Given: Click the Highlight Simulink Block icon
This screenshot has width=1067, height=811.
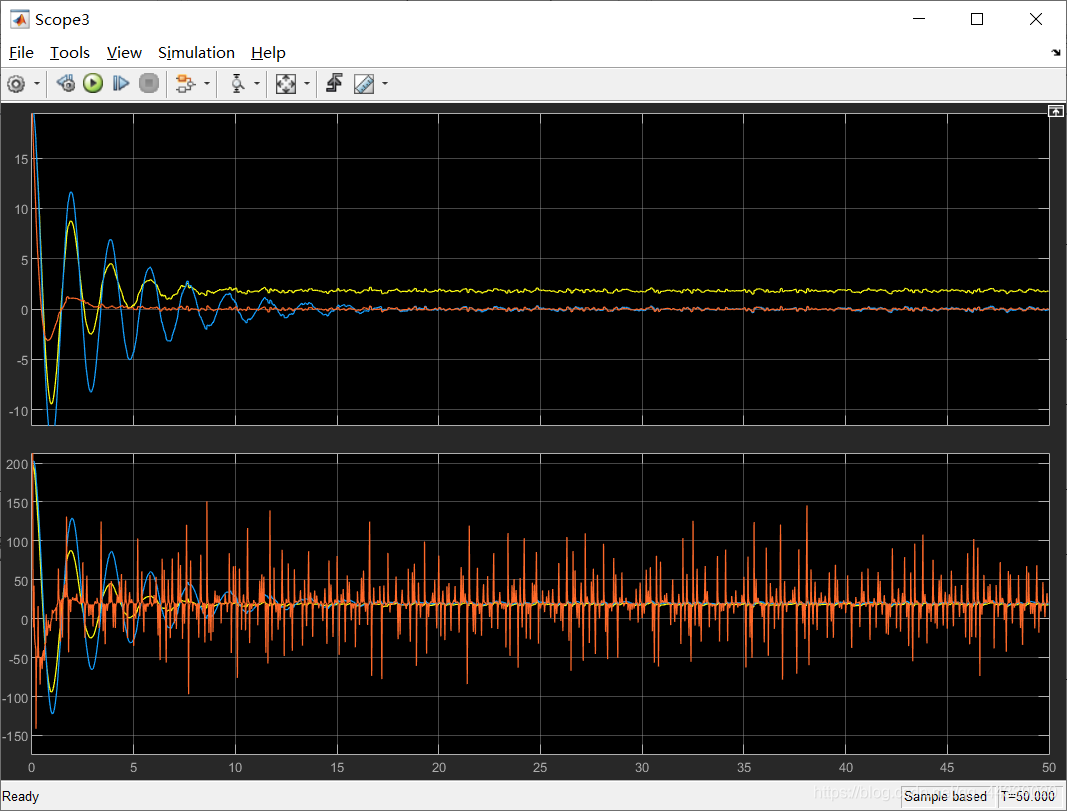Looking at the screenshot, I should pos(185,83).
